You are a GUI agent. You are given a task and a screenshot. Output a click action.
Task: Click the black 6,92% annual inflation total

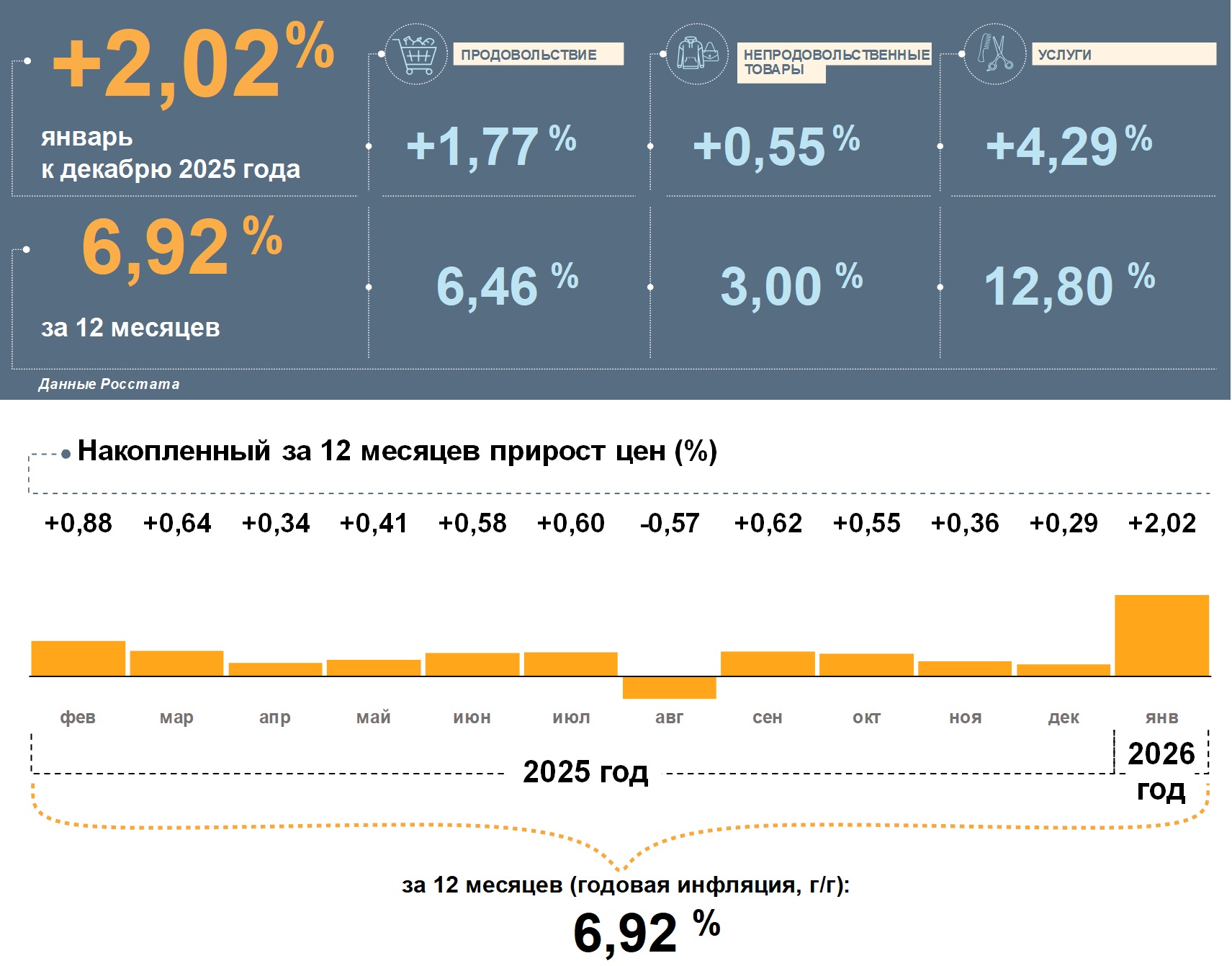(645, 931)
